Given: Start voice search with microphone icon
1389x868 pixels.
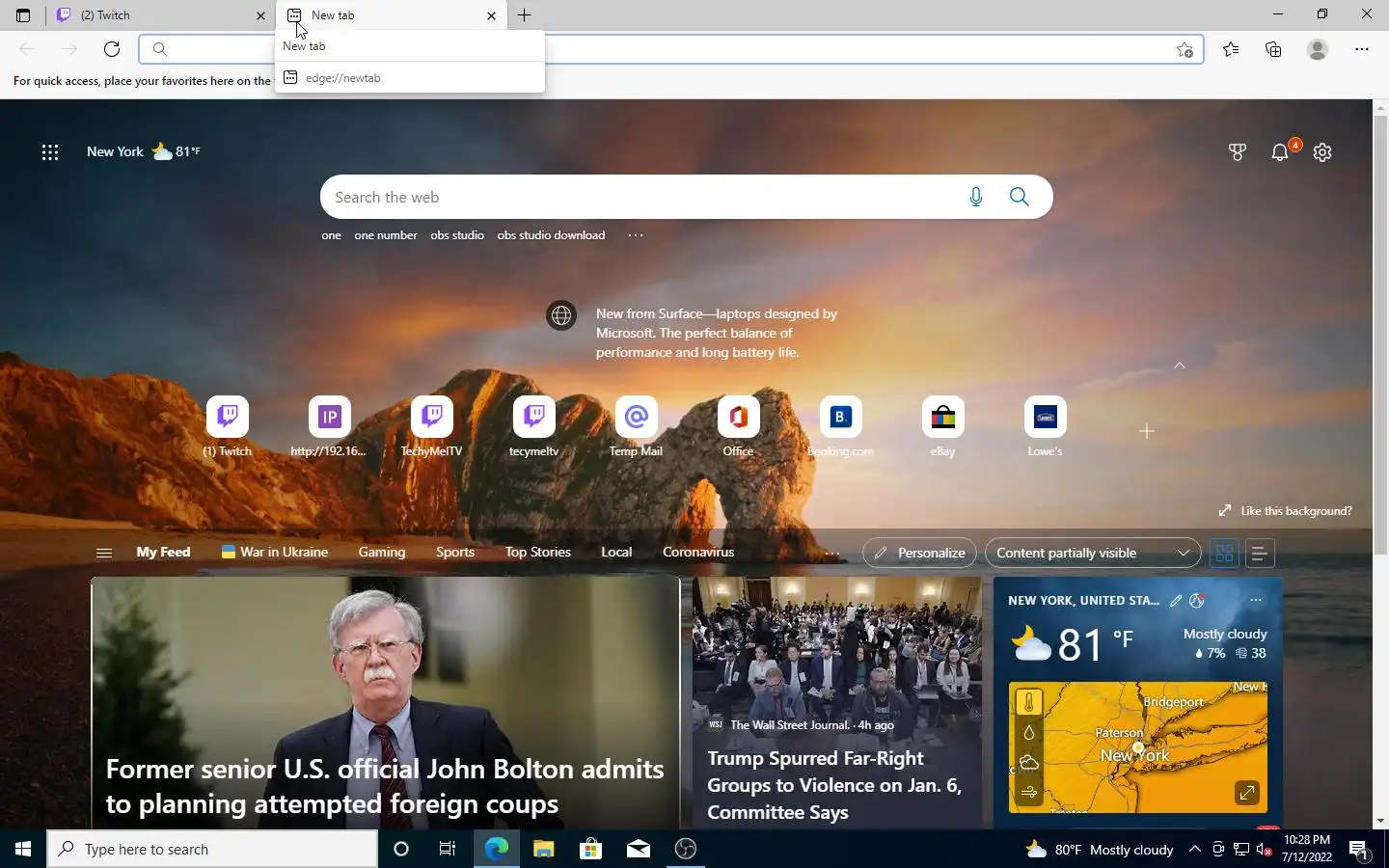Looking at the screenshot, I should point(976,197).
